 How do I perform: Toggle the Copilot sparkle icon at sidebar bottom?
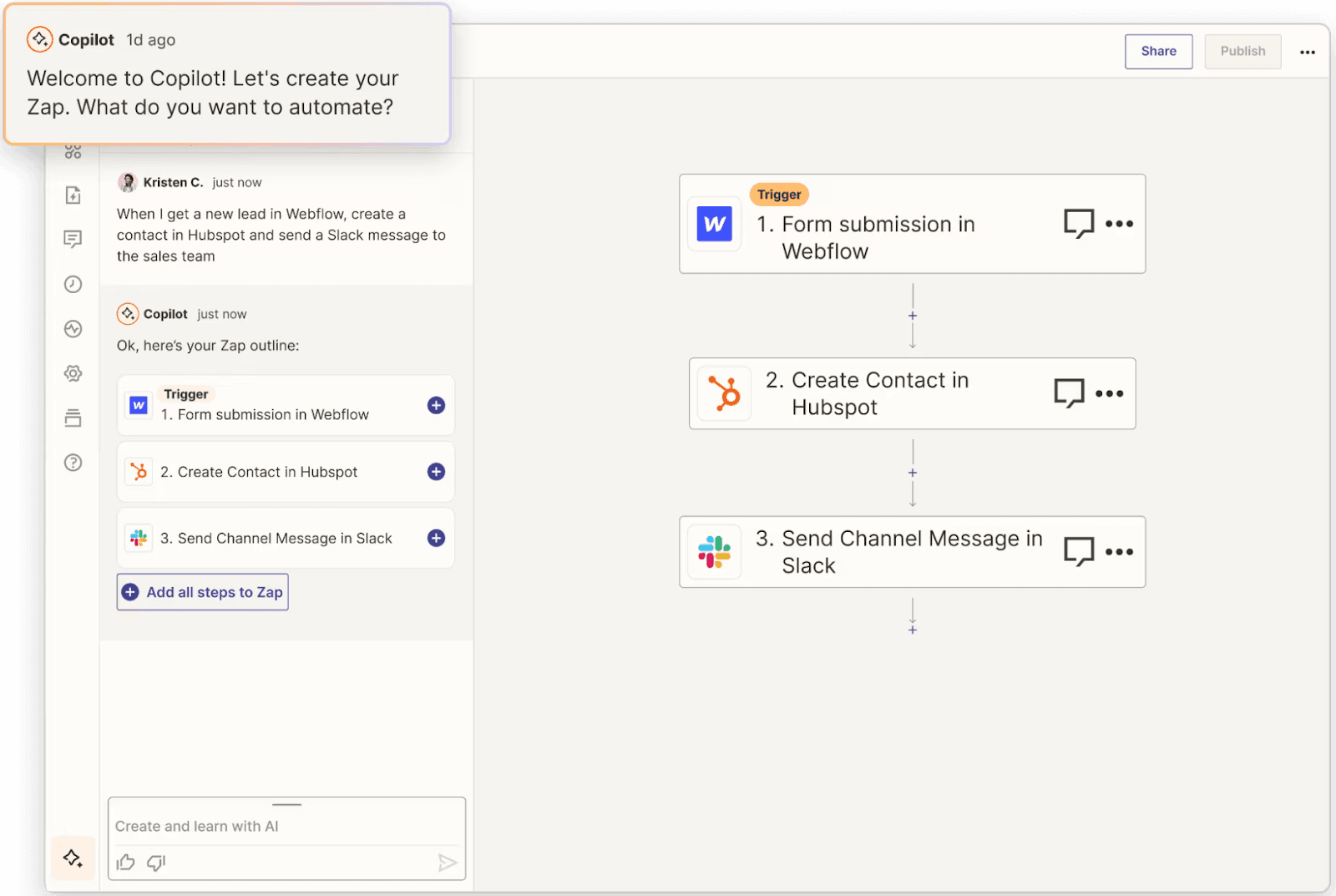(73, 858)
